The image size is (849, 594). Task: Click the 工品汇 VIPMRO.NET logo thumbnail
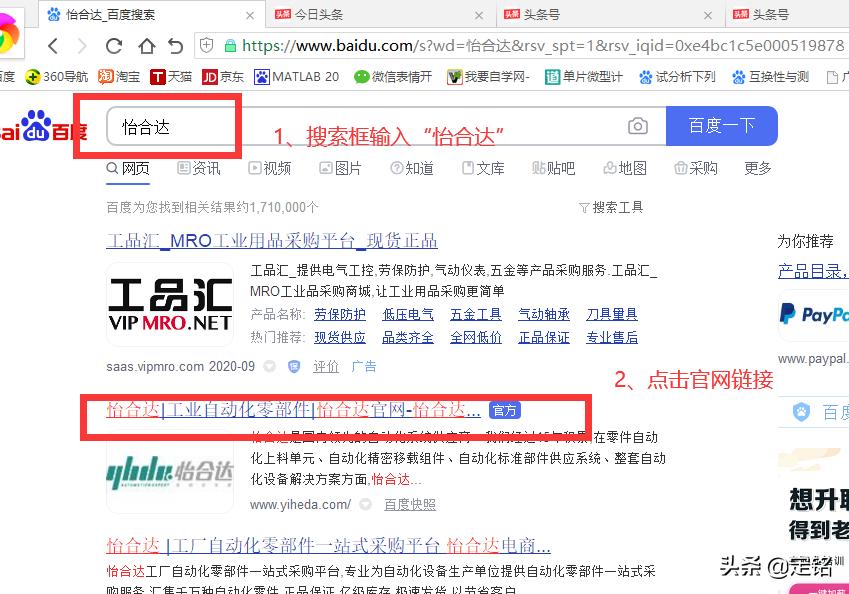(x=170, y=305)
